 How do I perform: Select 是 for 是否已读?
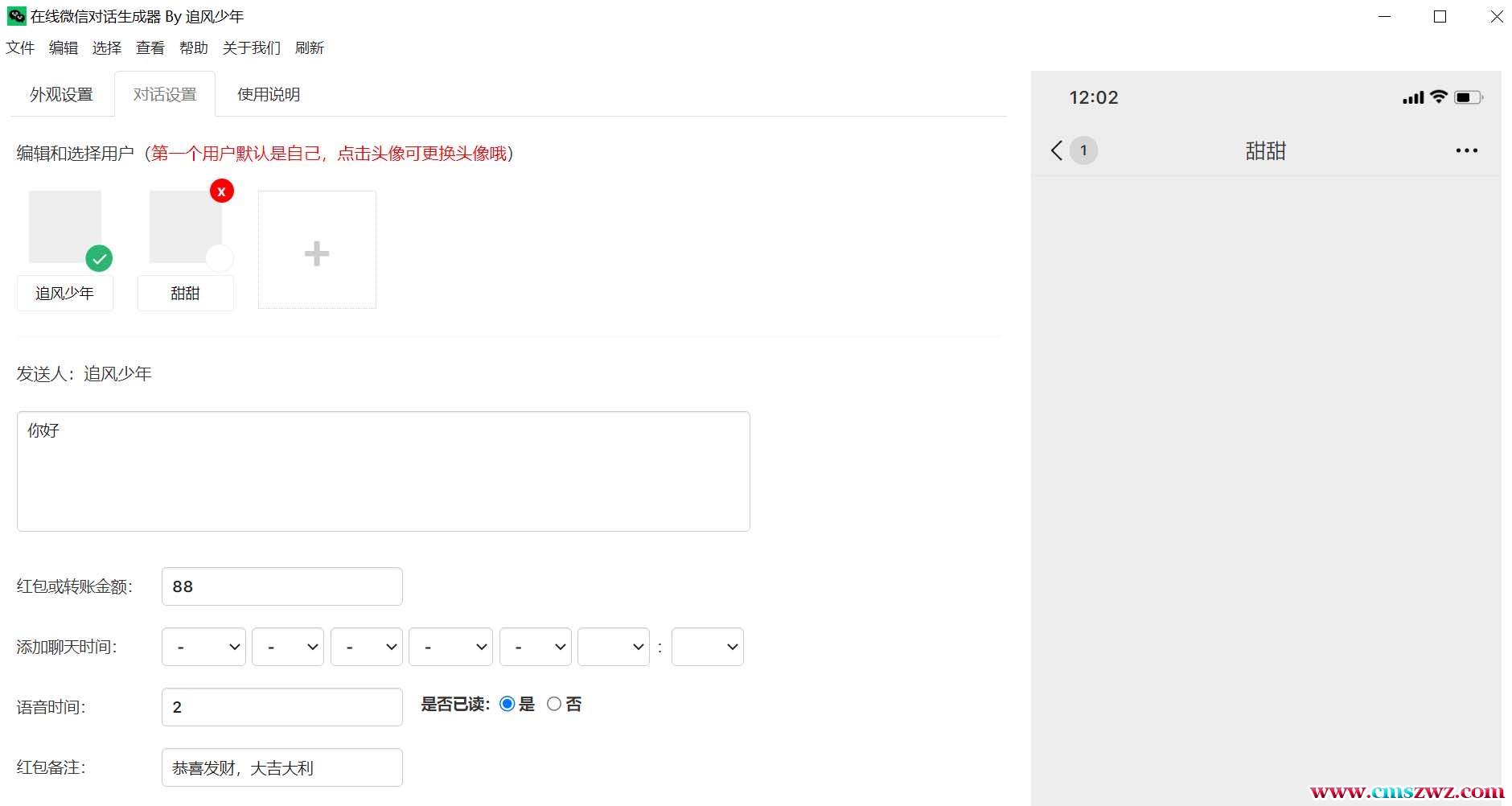507,704
